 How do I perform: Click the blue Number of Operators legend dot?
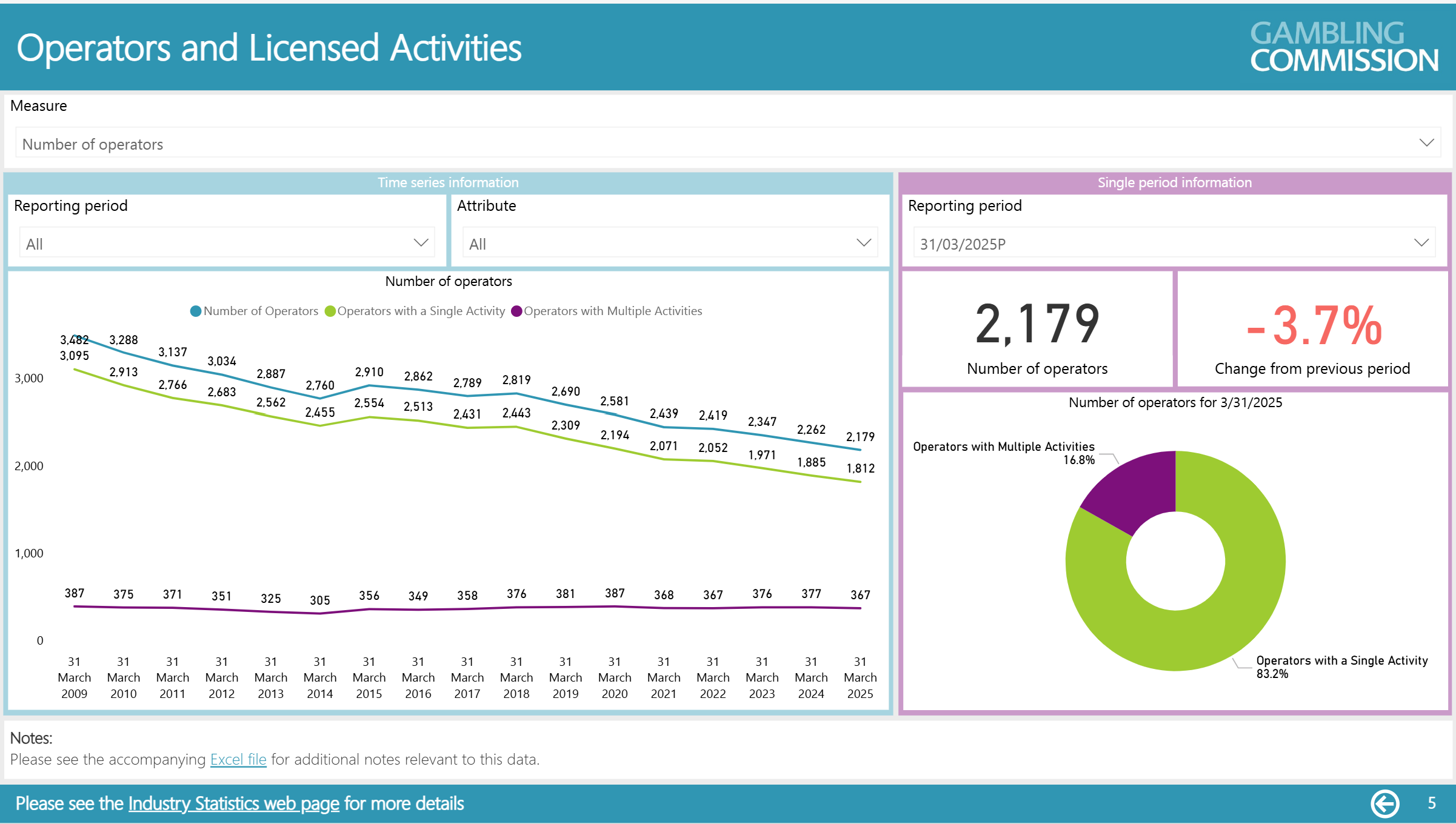coord(195,311)
